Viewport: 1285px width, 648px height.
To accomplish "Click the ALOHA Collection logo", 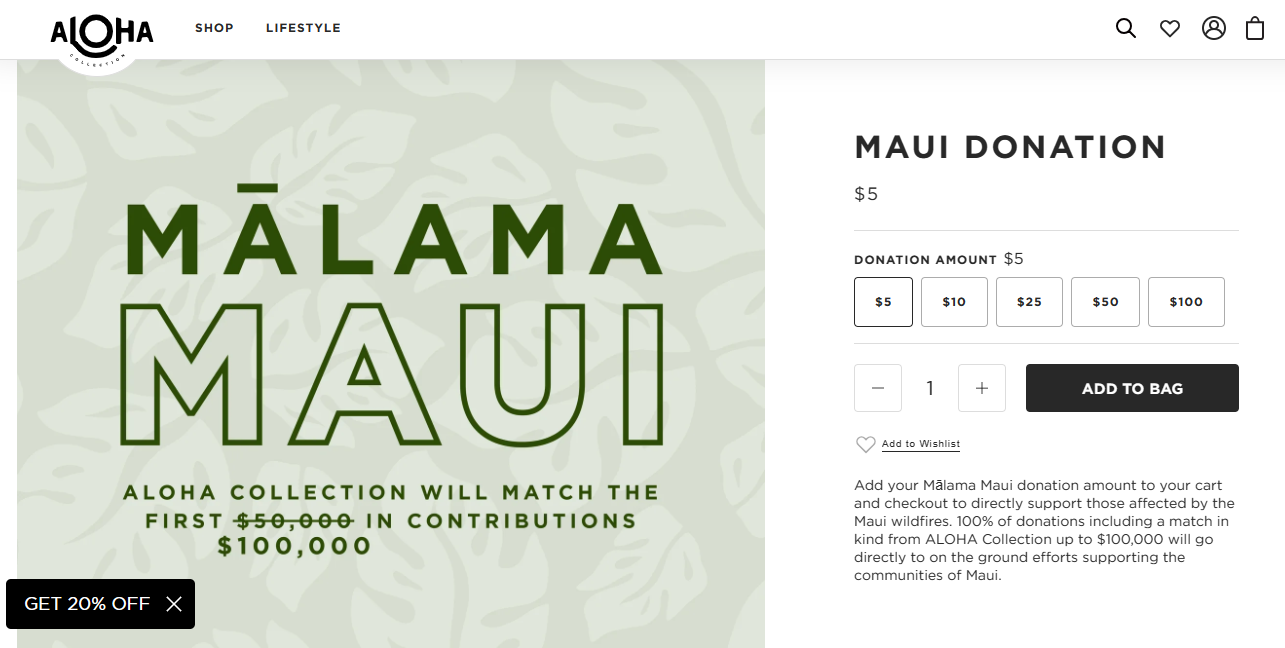I will [102, 36].
